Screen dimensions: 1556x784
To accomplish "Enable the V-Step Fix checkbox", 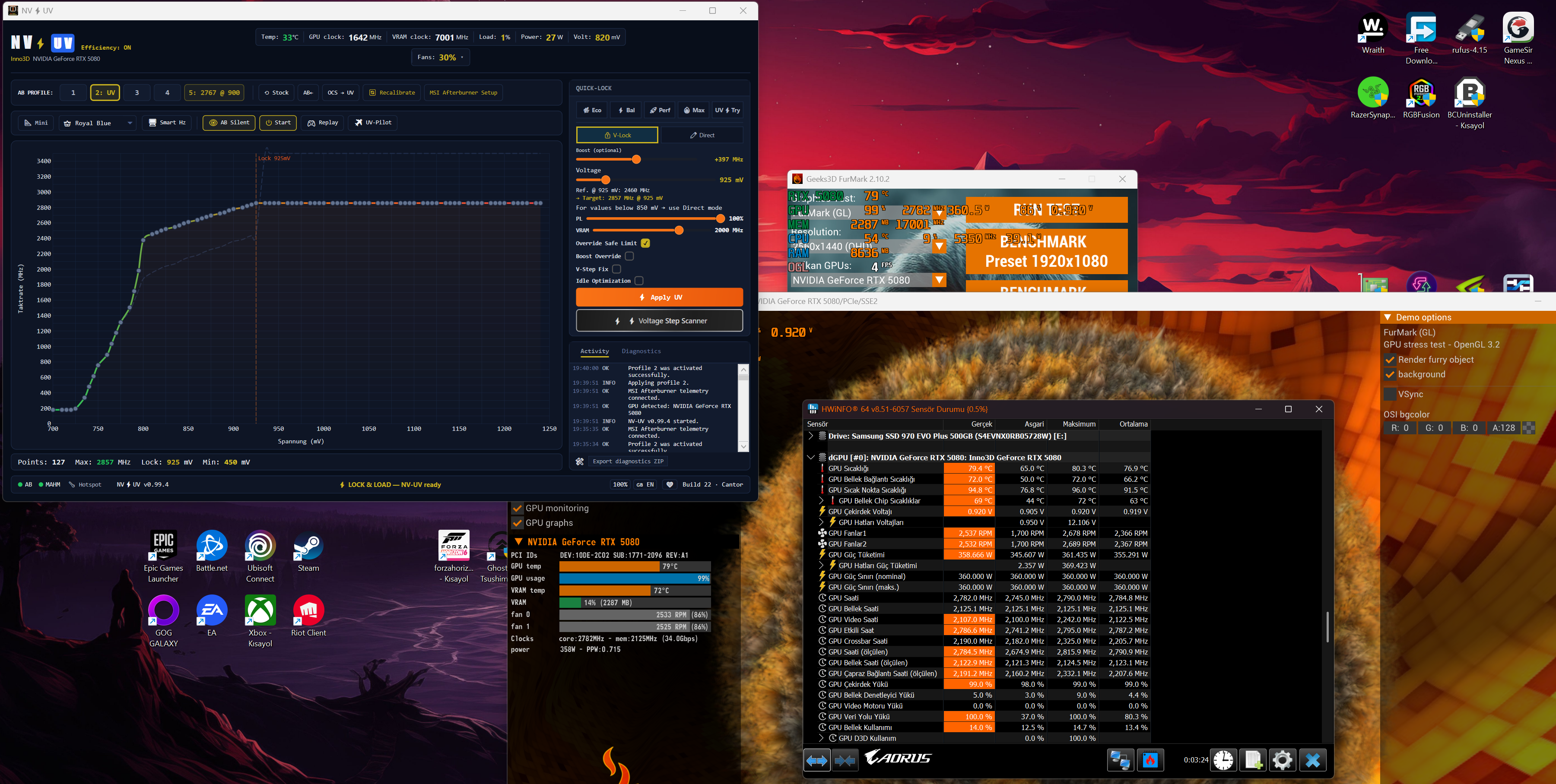I will [617, 269].
